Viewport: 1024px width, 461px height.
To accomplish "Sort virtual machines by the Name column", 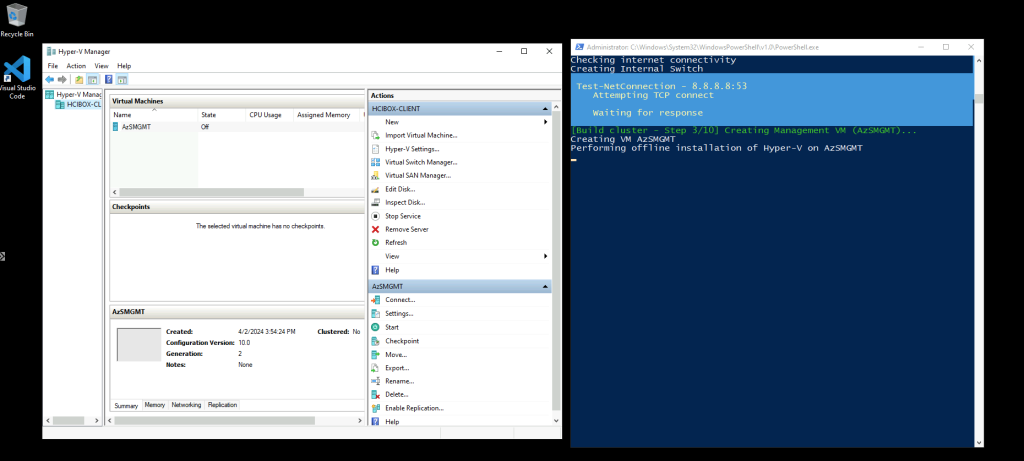I will [x=154, y=115].
